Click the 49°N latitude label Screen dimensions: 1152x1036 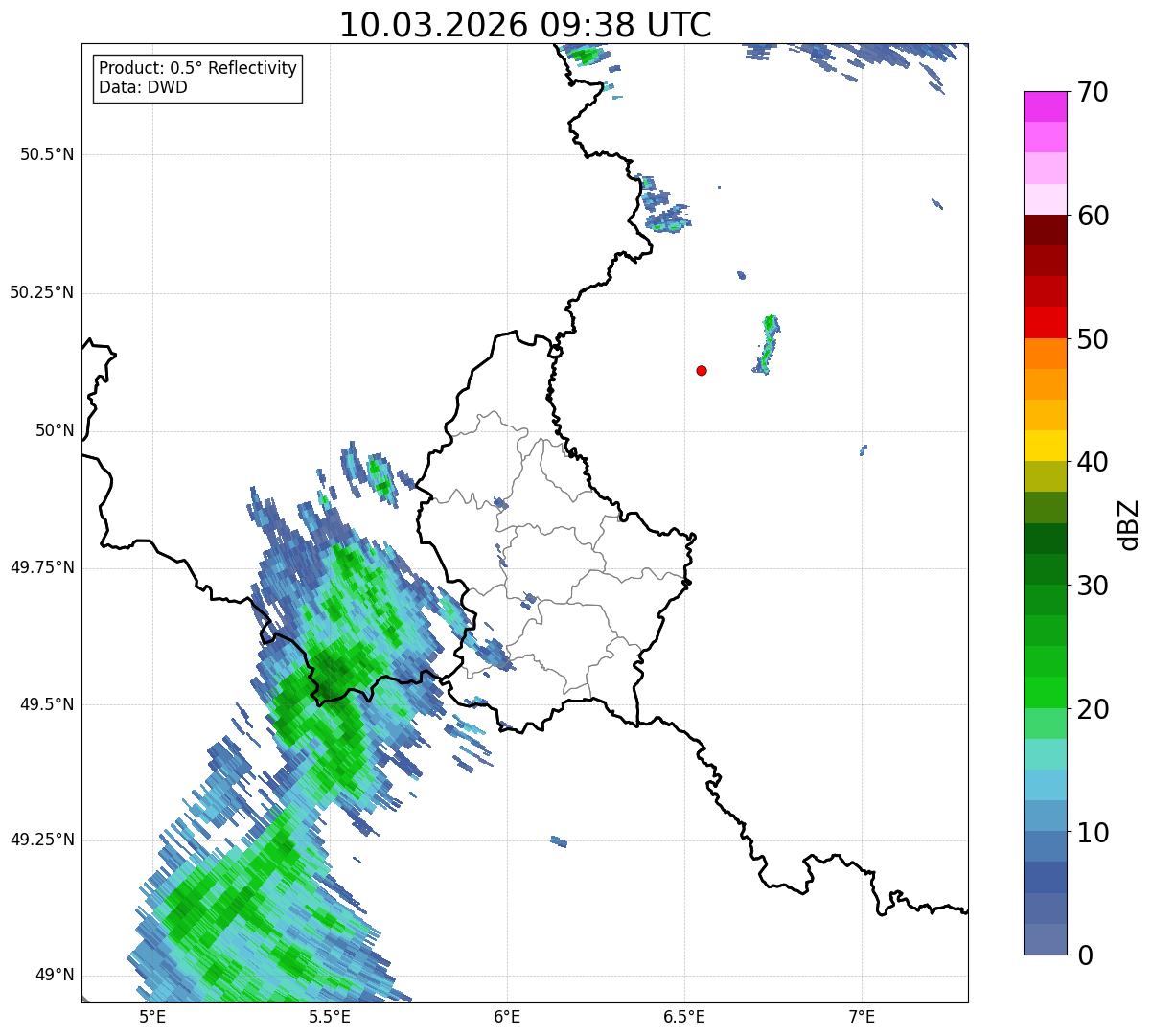pos(55,975)
